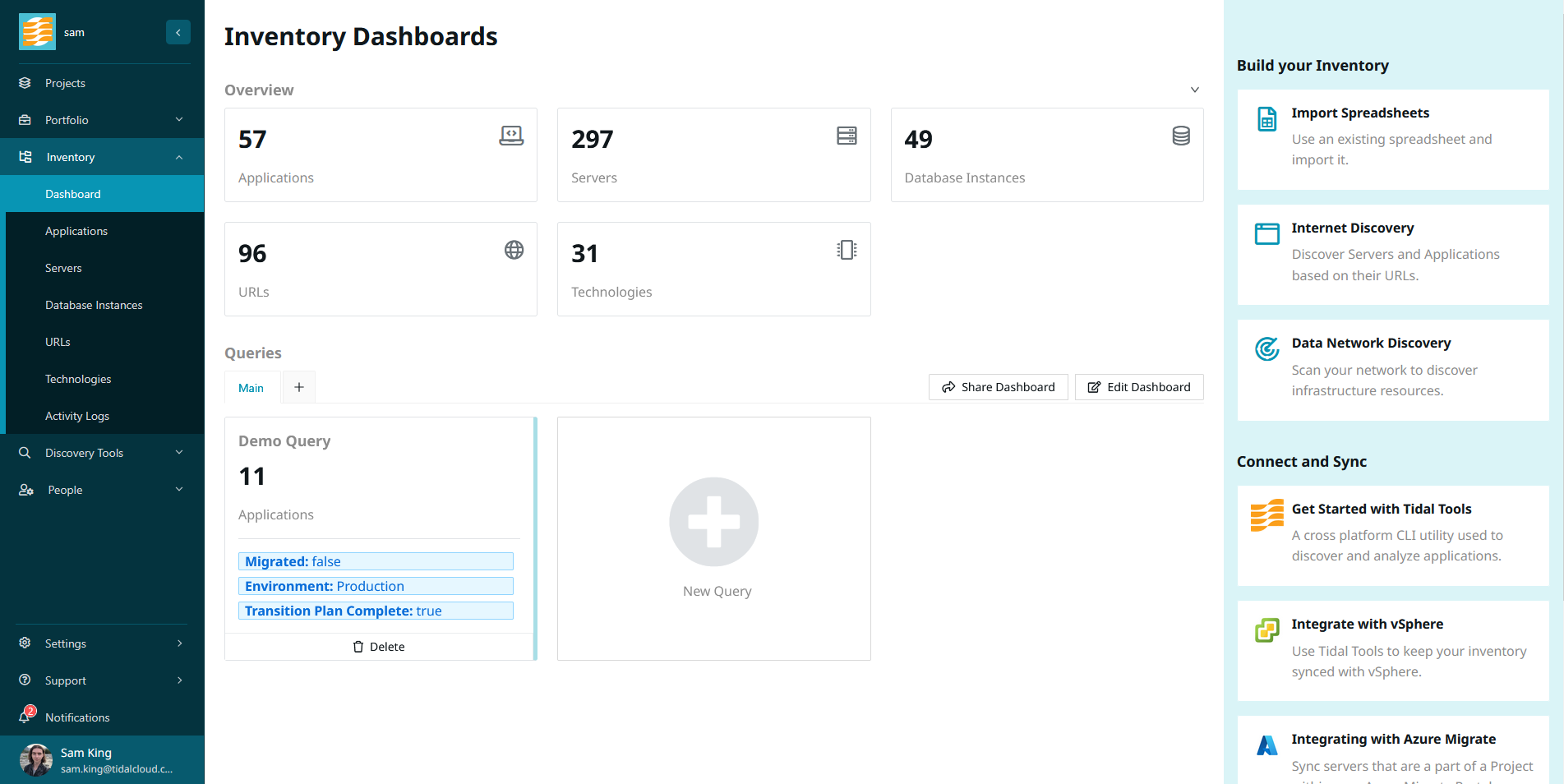Screen dimensions: 1564x784
Task: Click the Data Network Discovery radar icon
Action: (1266, 349)
